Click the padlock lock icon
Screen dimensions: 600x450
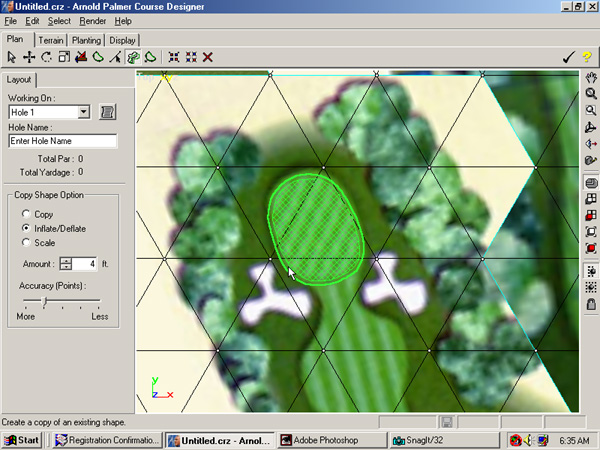pos(591,304)
